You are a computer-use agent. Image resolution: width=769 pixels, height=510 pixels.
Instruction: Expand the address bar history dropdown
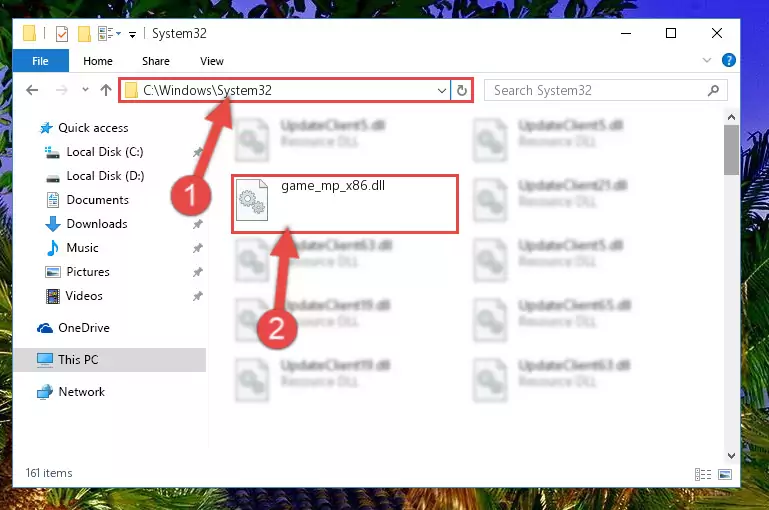click(441, 90)
